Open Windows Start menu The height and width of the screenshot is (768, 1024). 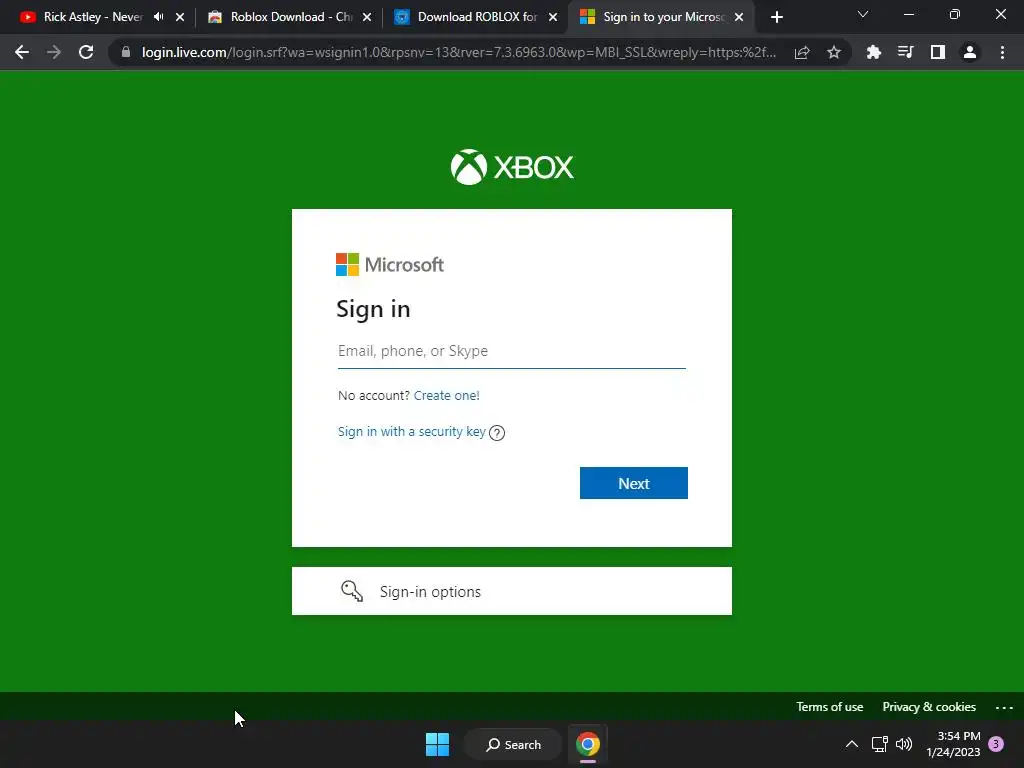[437, 744]
